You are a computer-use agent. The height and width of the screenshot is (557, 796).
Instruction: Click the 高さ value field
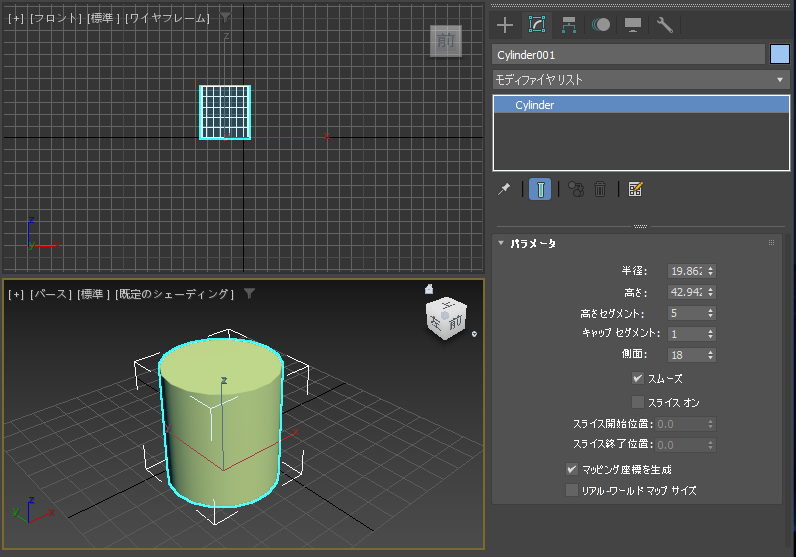[686, 292]
